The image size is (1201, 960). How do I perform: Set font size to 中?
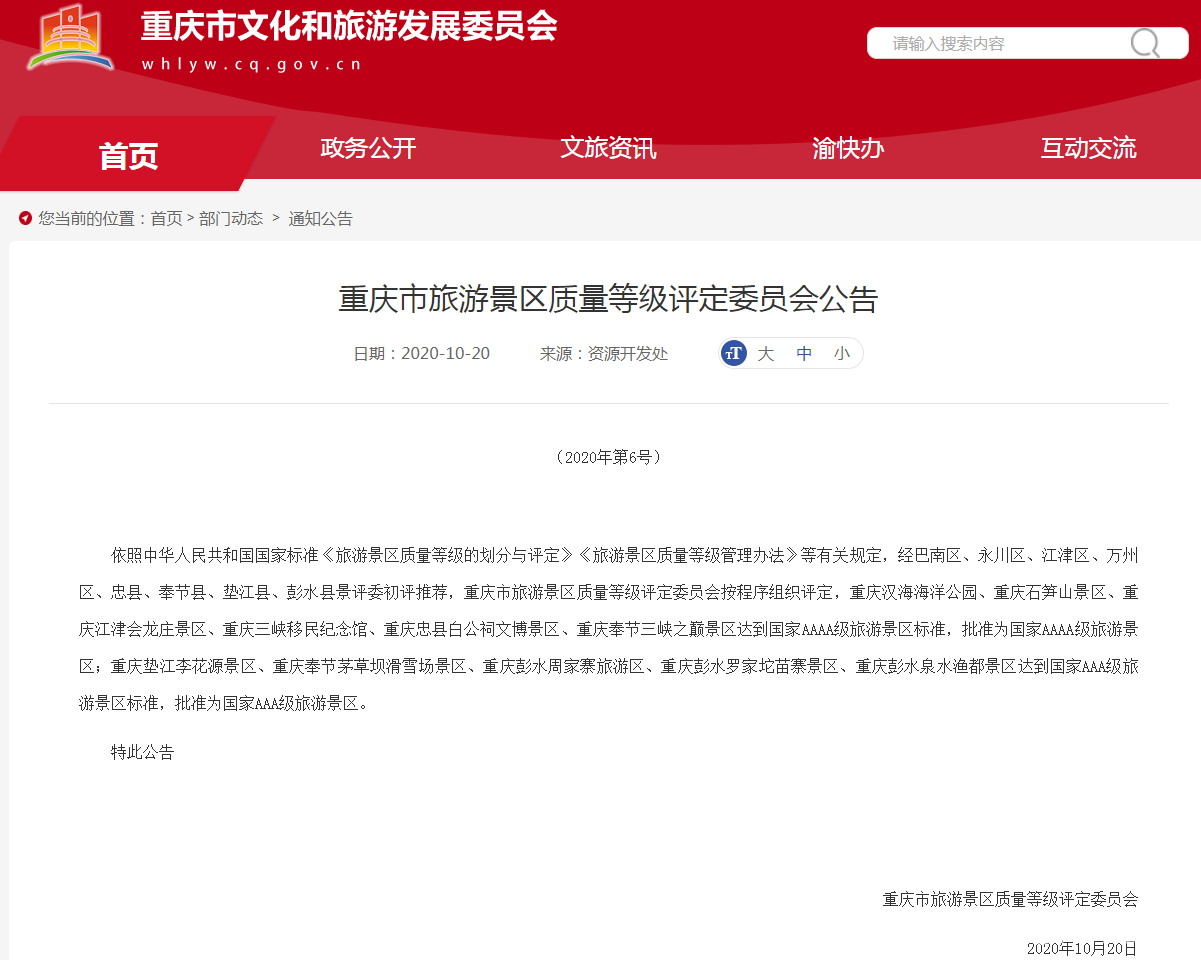(x=804, y=353)
